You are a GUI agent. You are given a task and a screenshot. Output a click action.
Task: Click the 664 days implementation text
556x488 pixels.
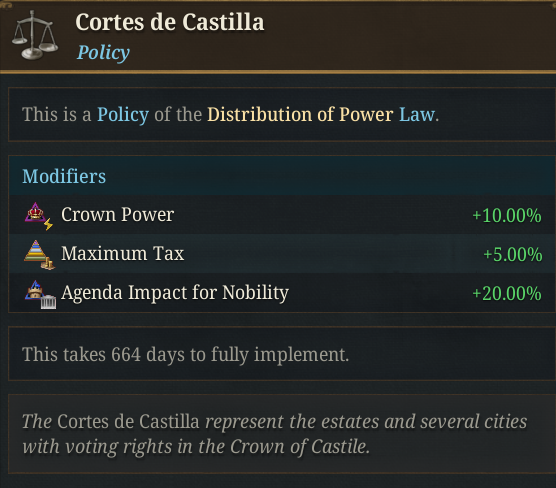[x=185, y=354]
